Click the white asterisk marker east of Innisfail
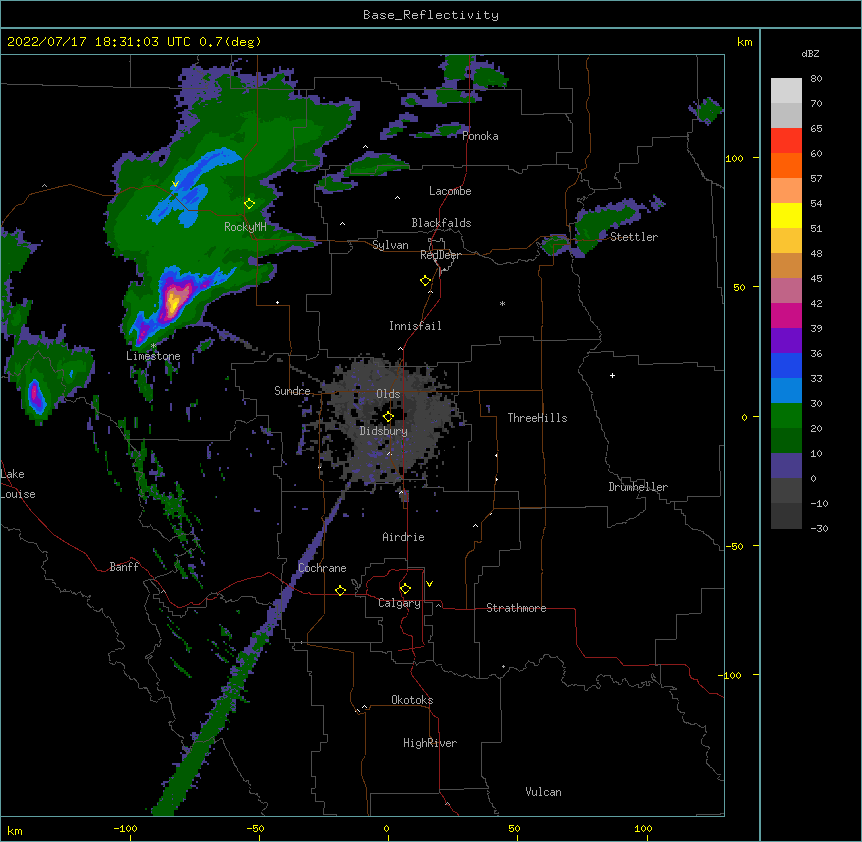Viewport: 862px width, 842px height. coord(502,304)
